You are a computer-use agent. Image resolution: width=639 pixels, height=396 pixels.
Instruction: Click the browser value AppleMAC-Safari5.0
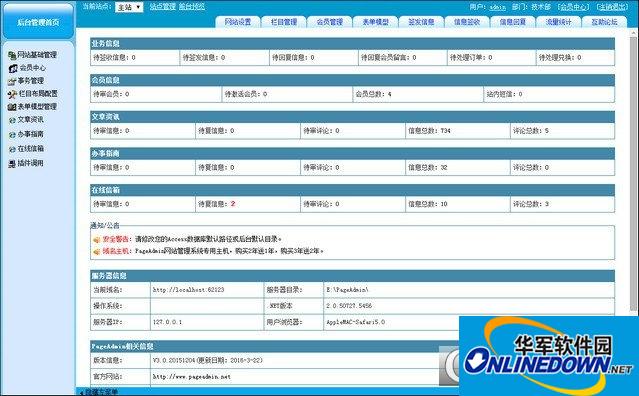355,322
